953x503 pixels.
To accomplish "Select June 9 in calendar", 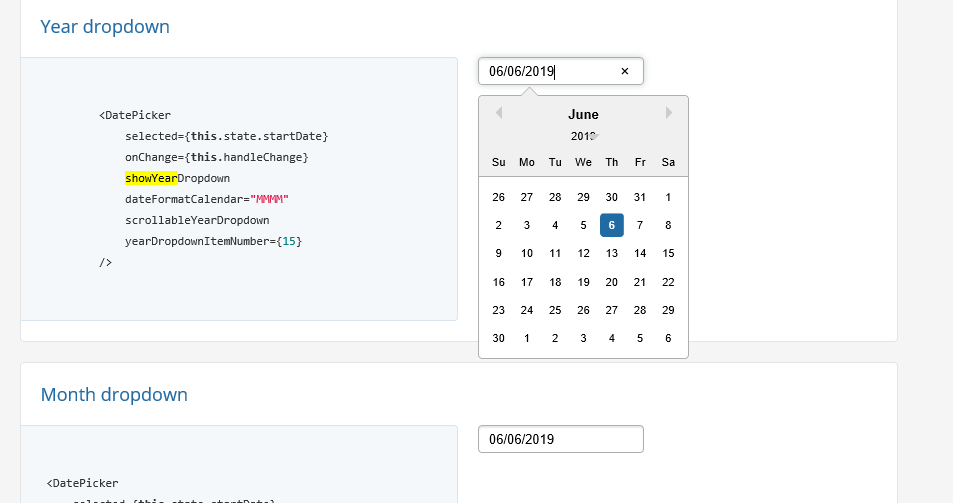I will (498, 253).
